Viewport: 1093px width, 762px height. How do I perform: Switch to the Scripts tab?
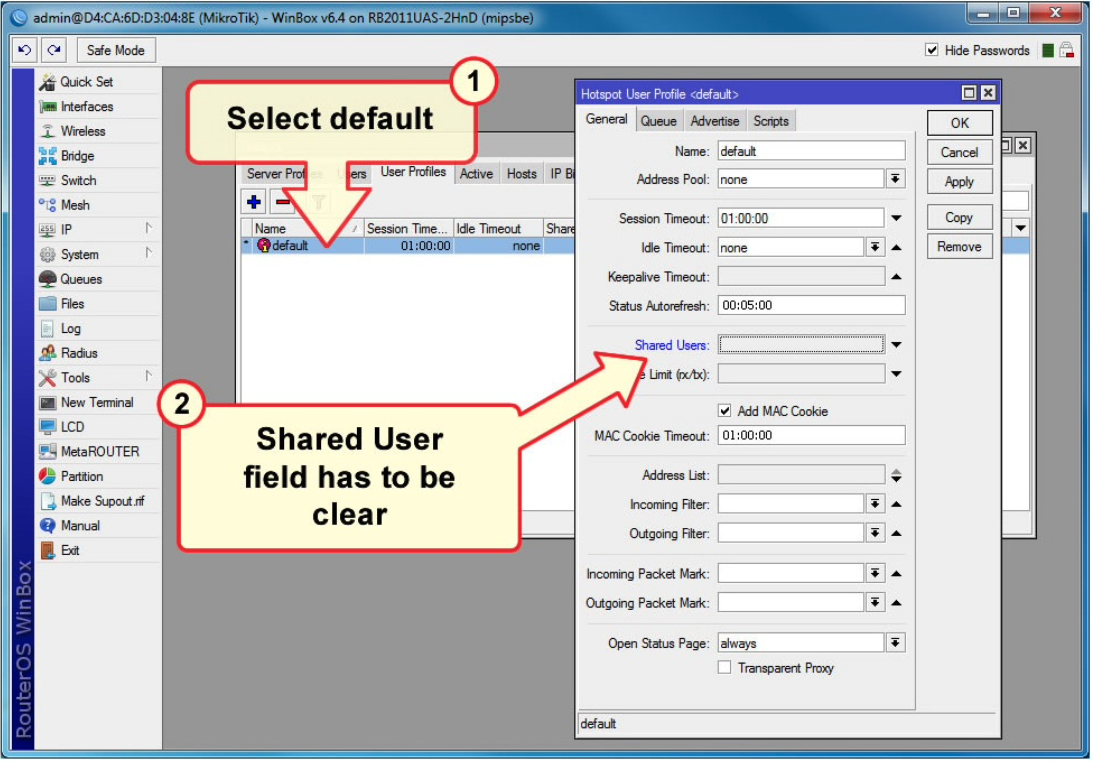pos(771,121)
